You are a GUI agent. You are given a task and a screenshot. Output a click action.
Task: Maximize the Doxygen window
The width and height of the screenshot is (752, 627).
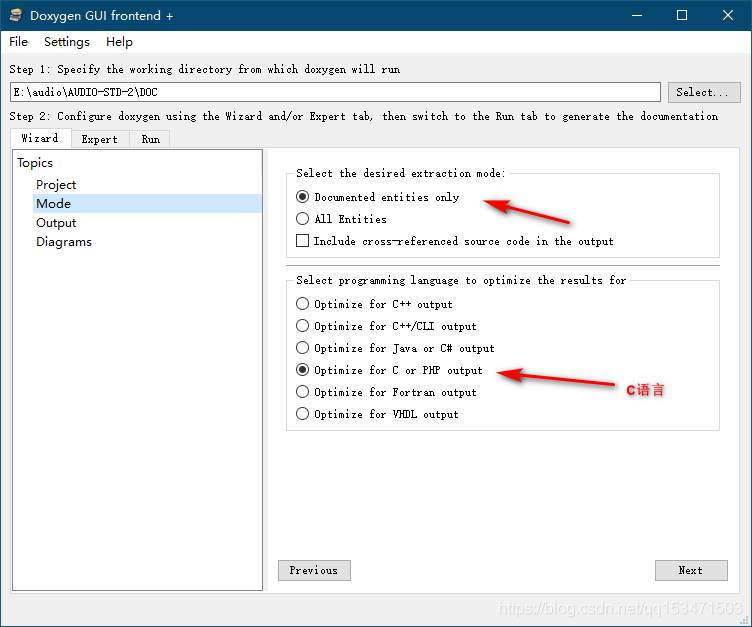682,15
